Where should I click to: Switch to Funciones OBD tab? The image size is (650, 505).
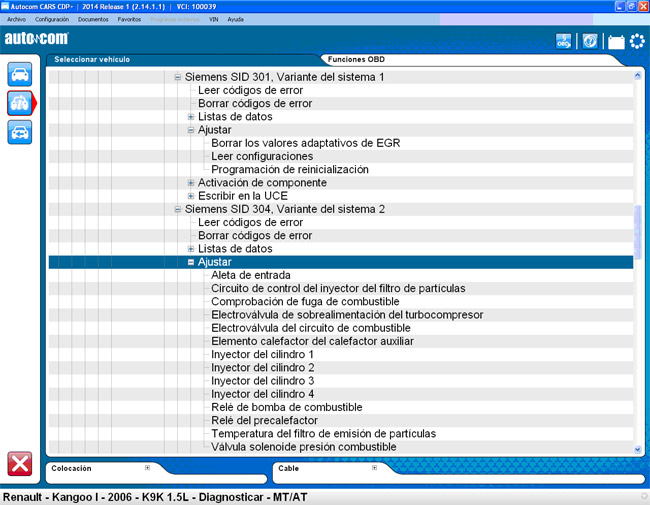[356, 59]
